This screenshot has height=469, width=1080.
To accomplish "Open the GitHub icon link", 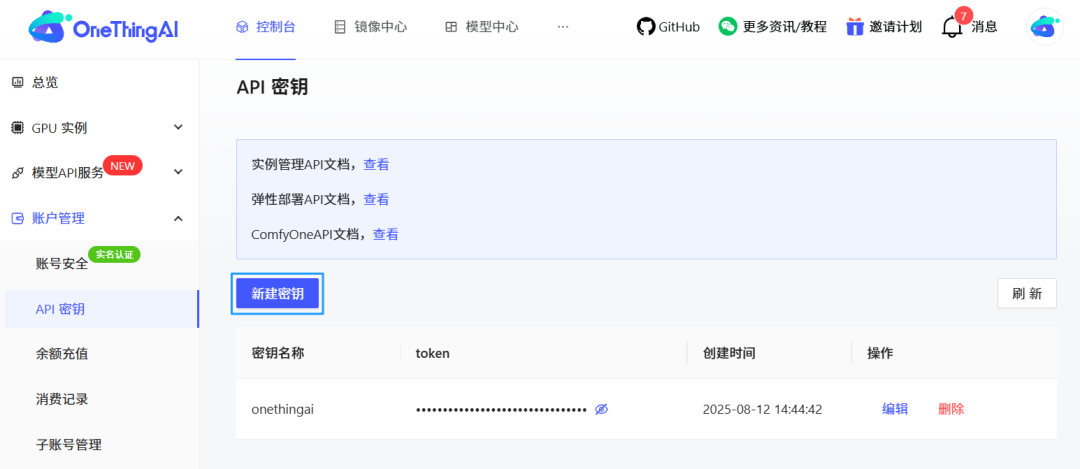I will (646, 27).
